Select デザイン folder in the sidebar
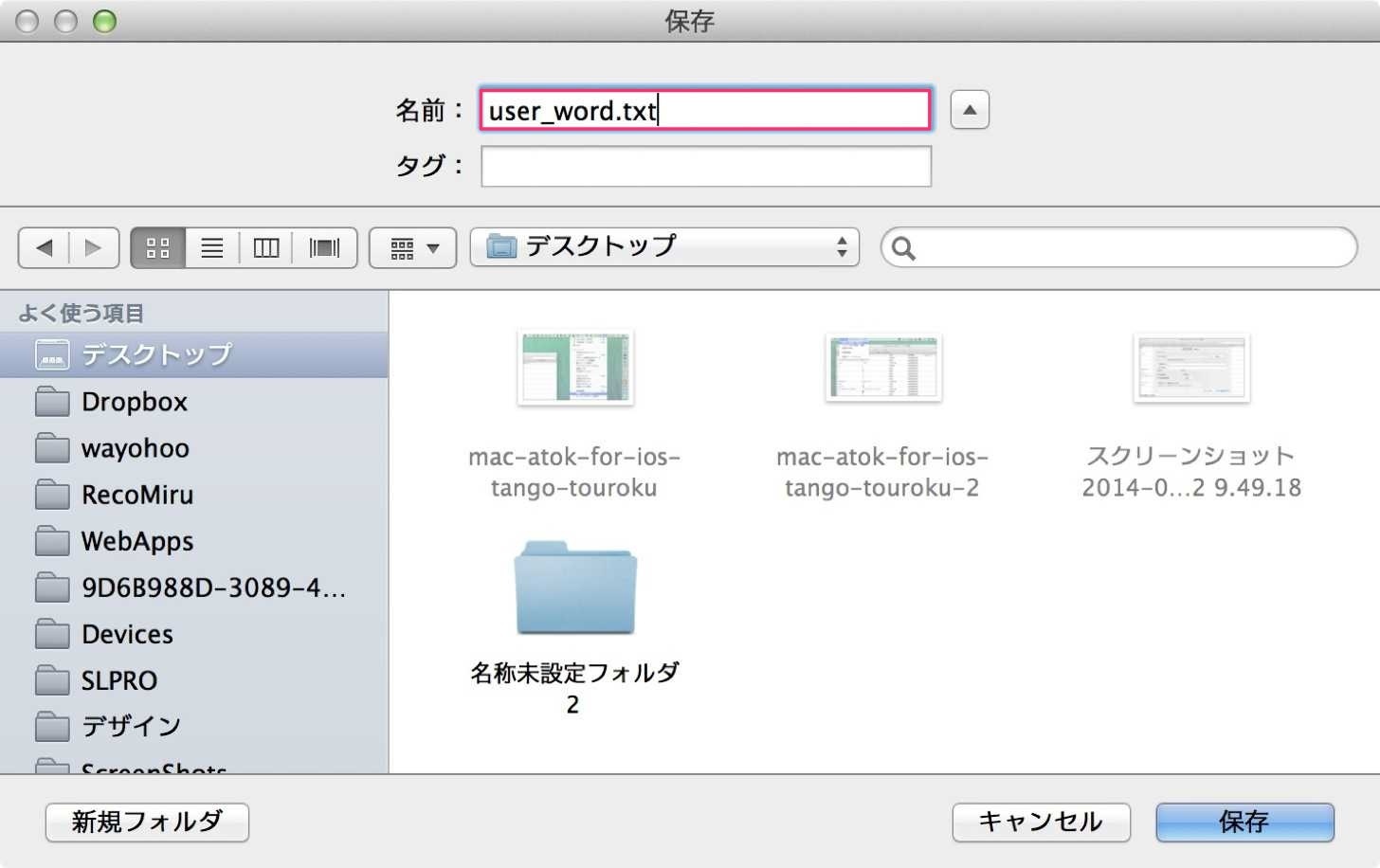 [x=193, y=726]
